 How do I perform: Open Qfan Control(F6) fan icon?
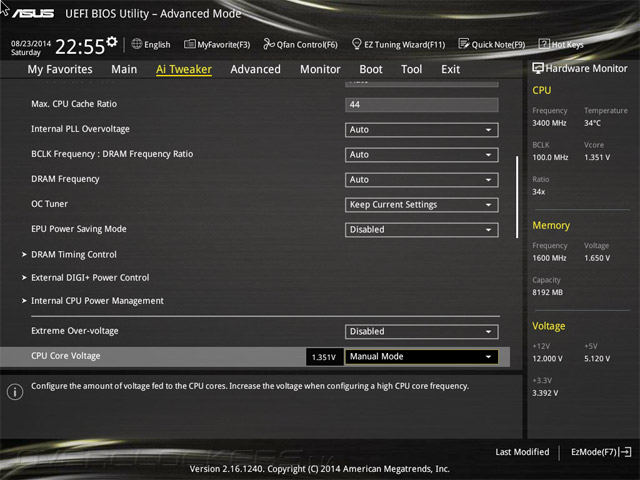pyautogui.click(x=269, y=44)
